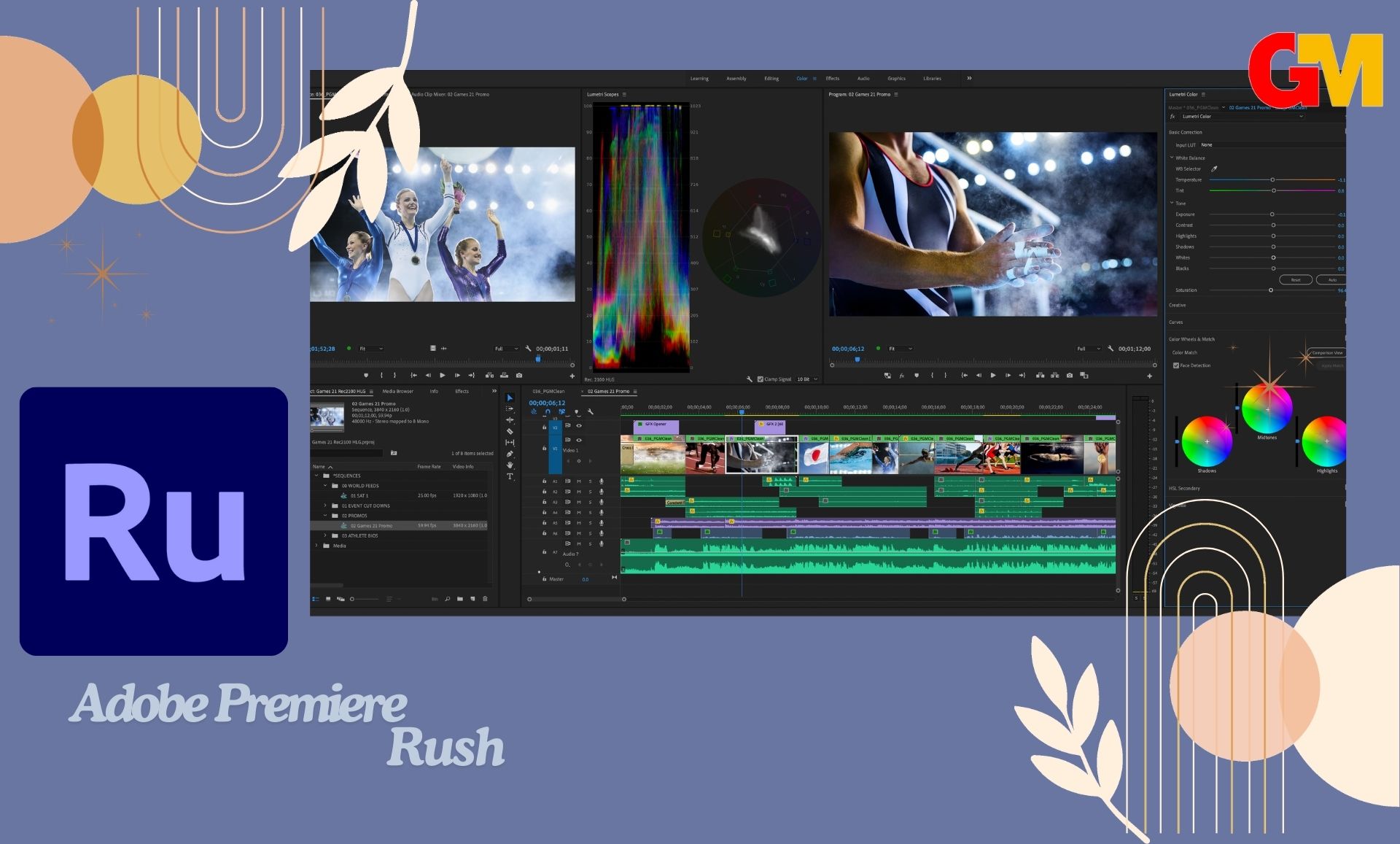Toggle lock on track A3
The height and width of the screenshot is (844, 1400).
coord(544,502)
